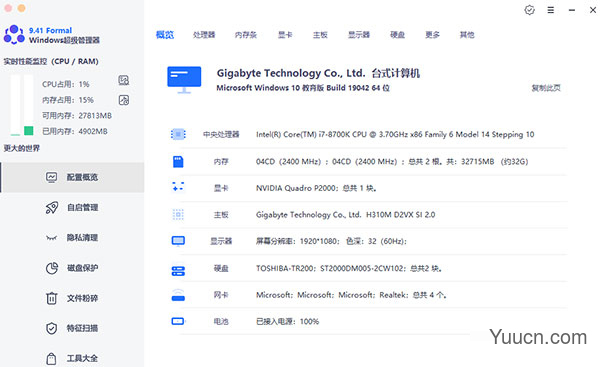Image resolution: width=600 pixels, height=367 pixels.
Task: Click the trash bin icon beside 文件粉碎
Action: coord(52,298)
